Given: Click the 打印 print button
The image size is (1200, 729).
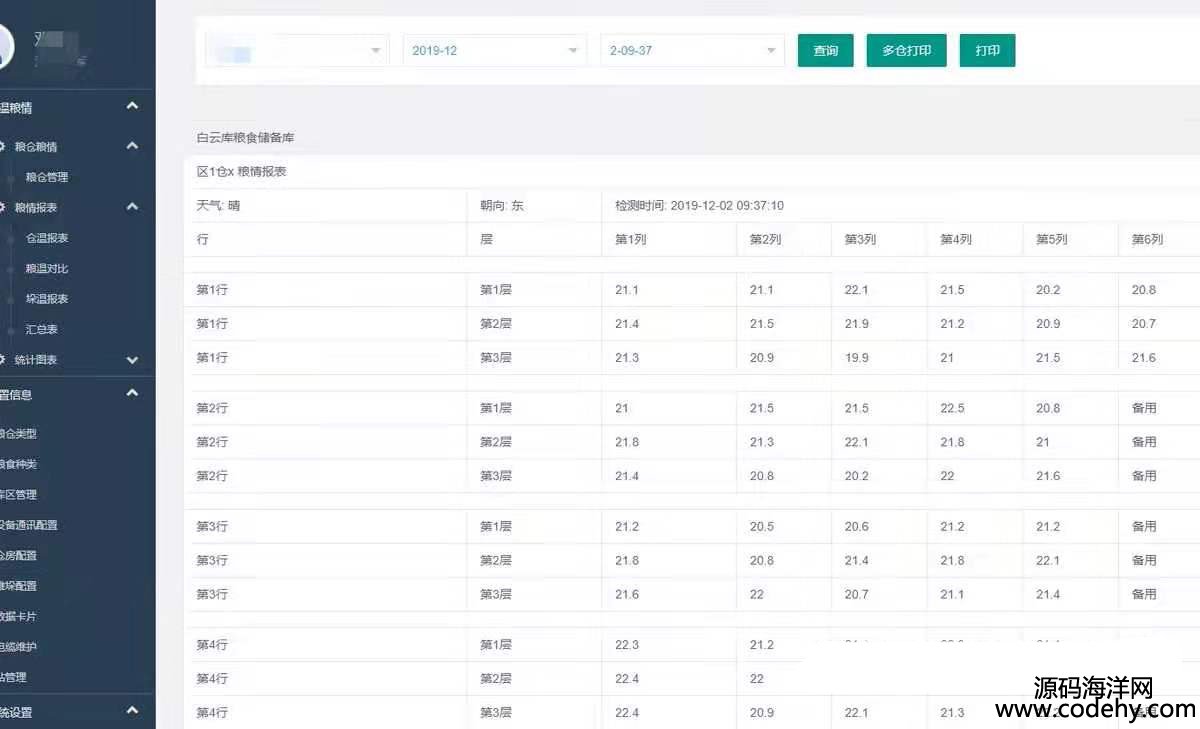Looking at the screenshot, I should (987, 50).
